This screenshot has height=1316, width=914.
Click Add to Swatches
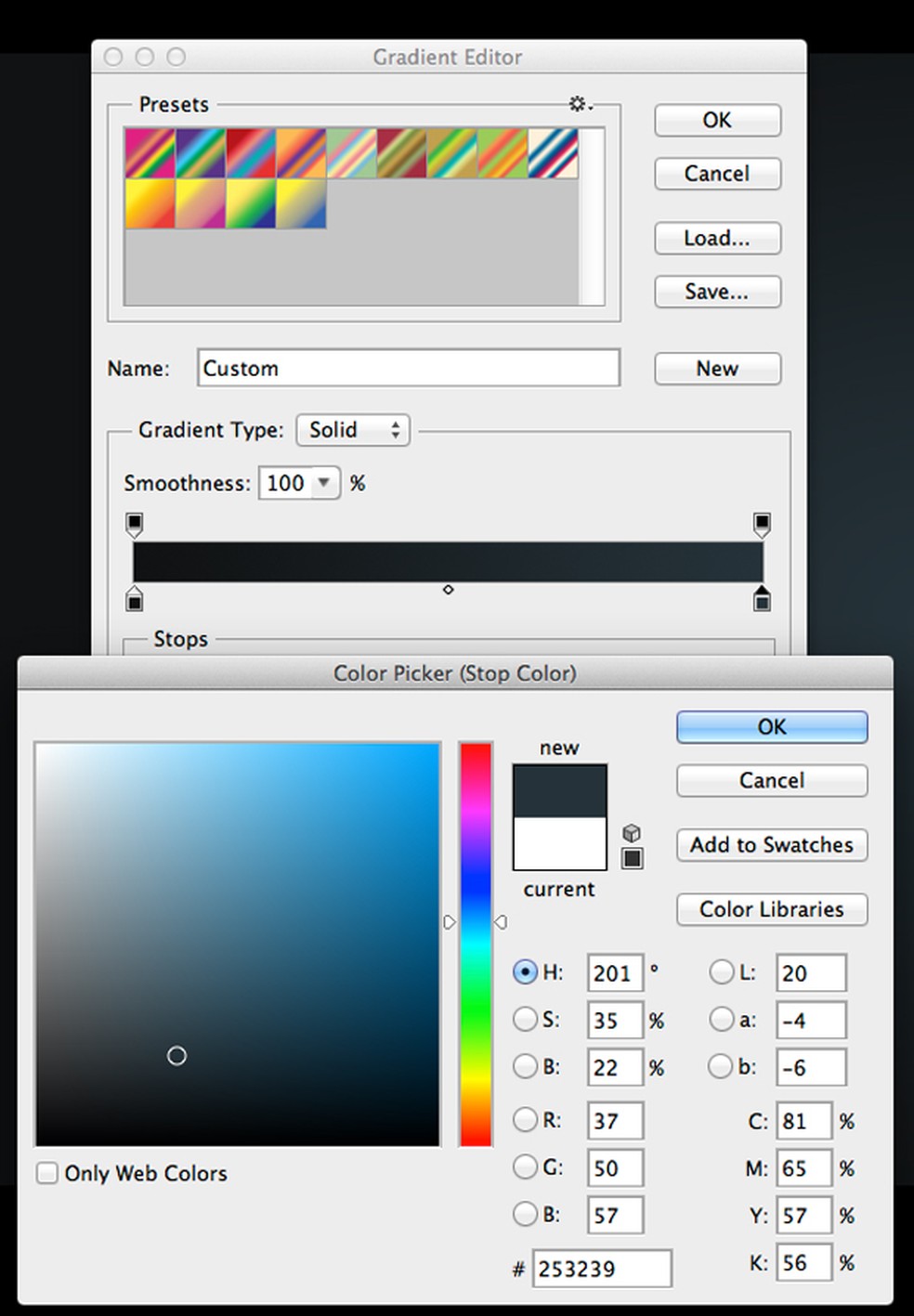point(772,845)
